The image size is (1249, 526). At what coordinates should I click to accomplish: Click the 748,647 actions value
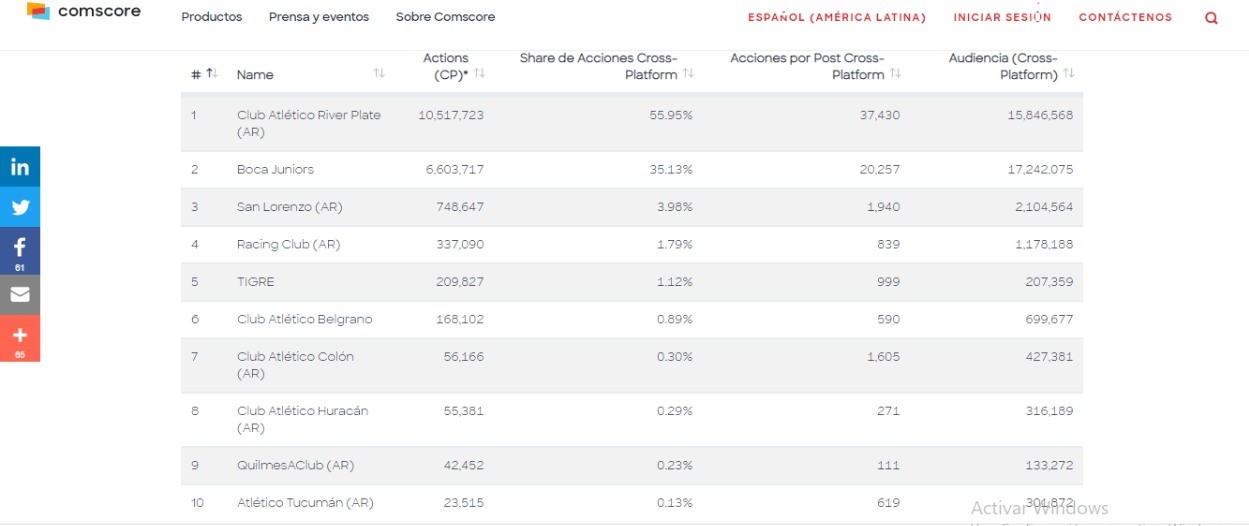[x=459, y=207]
